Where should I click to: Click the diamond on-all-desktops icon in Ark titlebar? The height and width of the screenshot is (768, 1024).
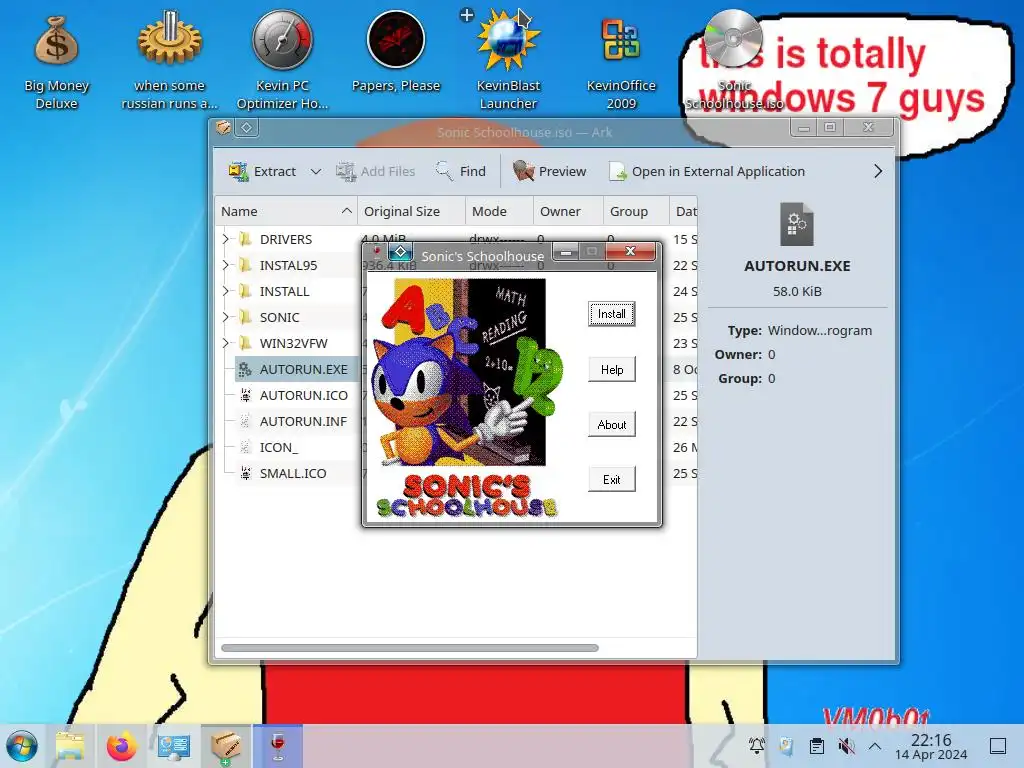pos(247,128)
